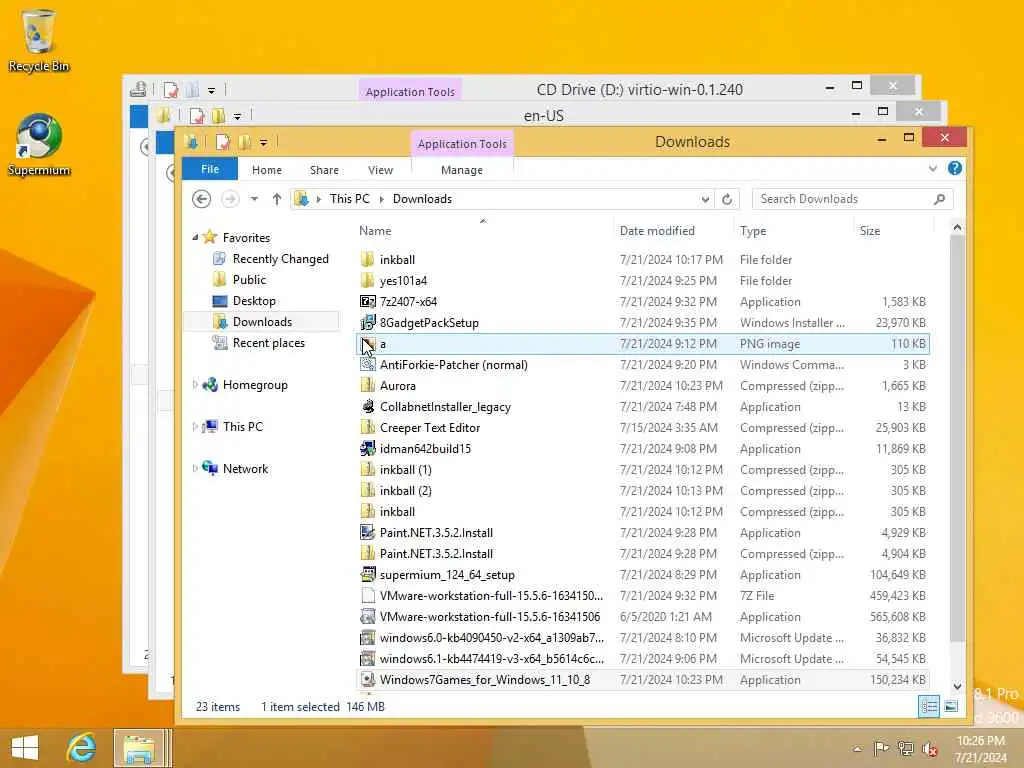The width and height of the screenshot is (1024, 768).
Task: Switch to the Share ribbon tab
Action: tap(324, 170)
